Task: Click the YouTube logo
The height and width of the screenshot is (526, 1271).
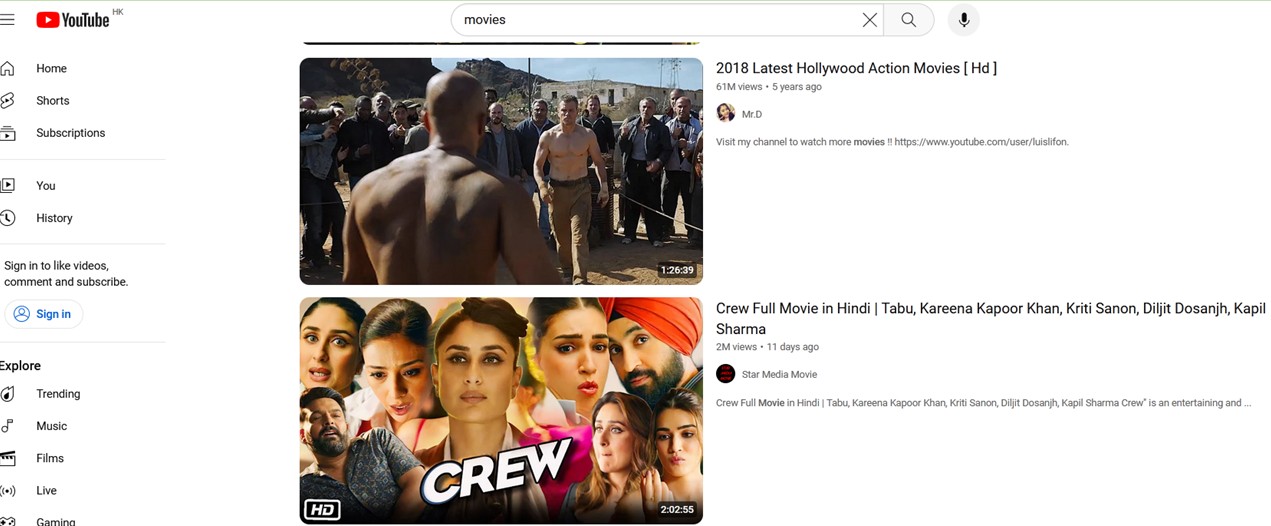Action: click(73, 20)
